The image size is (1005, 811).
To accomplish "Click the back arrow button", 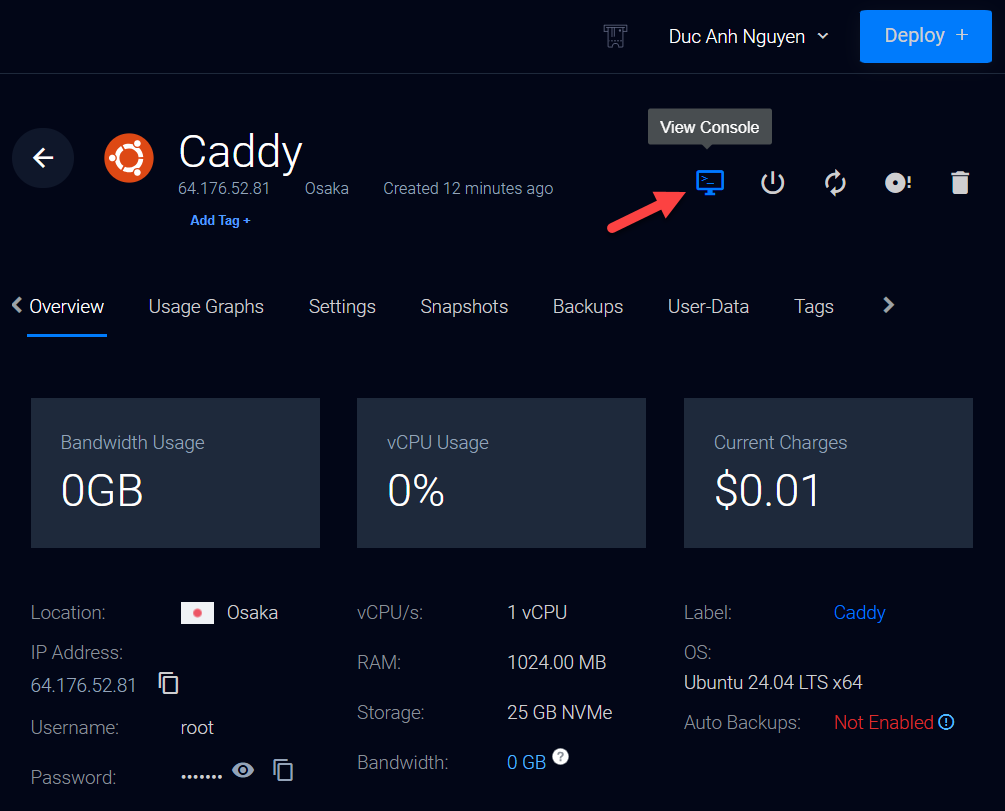I will click(43, 158).
